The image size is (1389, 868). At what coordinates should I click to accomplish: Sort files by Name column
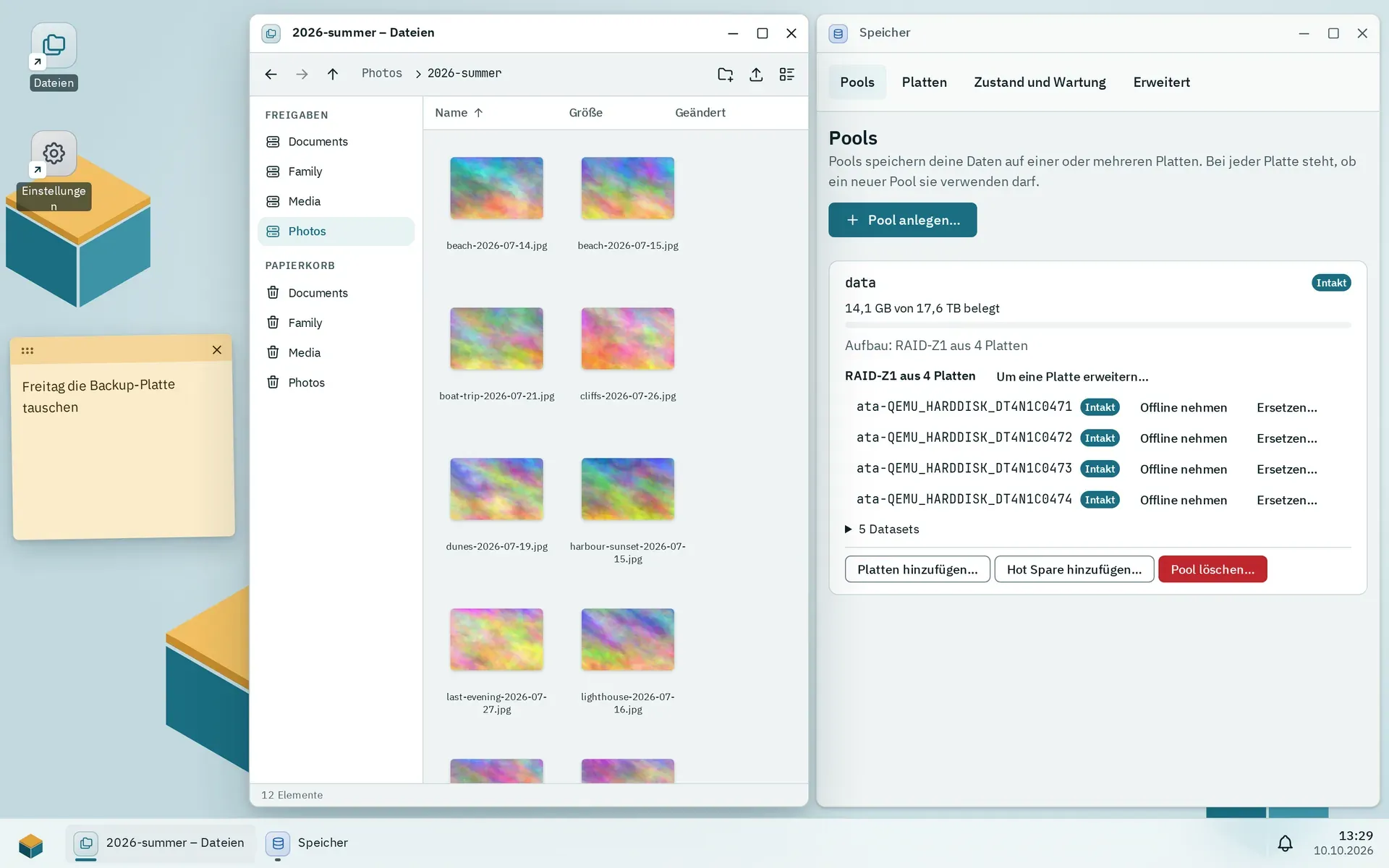[459, 113]
